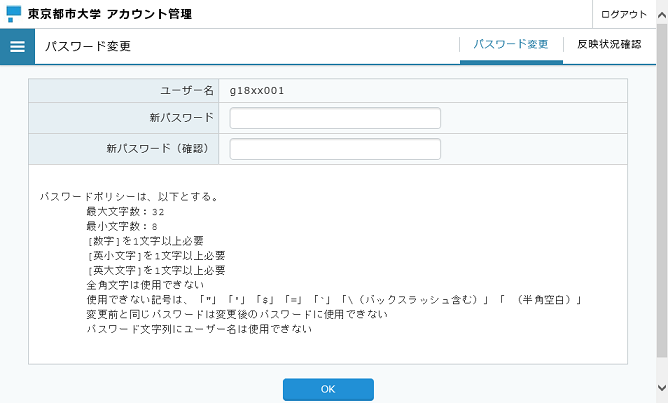Click the scrollbar down arrow
This screenshot has height=403, width=668.
point(662,388)
